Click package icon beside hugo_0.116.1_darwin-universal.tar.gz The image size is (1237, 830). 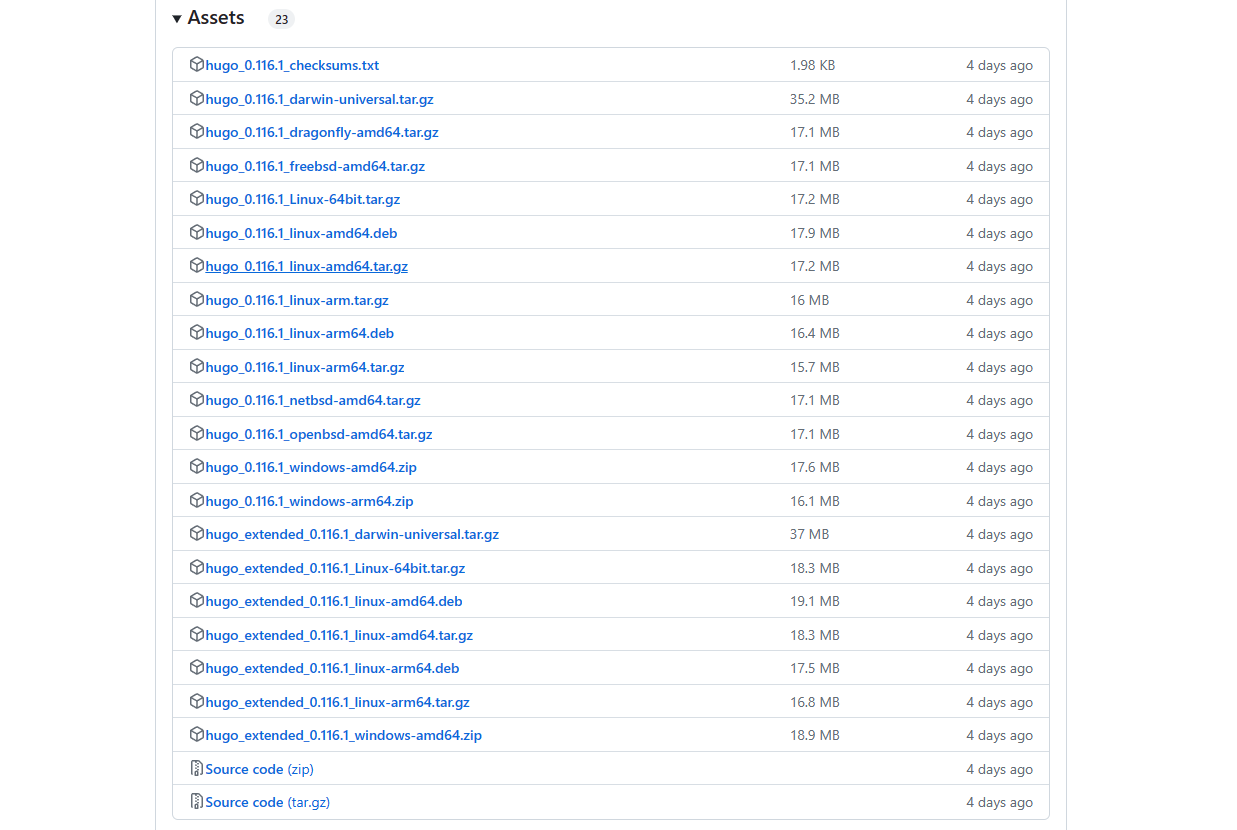pyautogui.click(x=197, y=99)
